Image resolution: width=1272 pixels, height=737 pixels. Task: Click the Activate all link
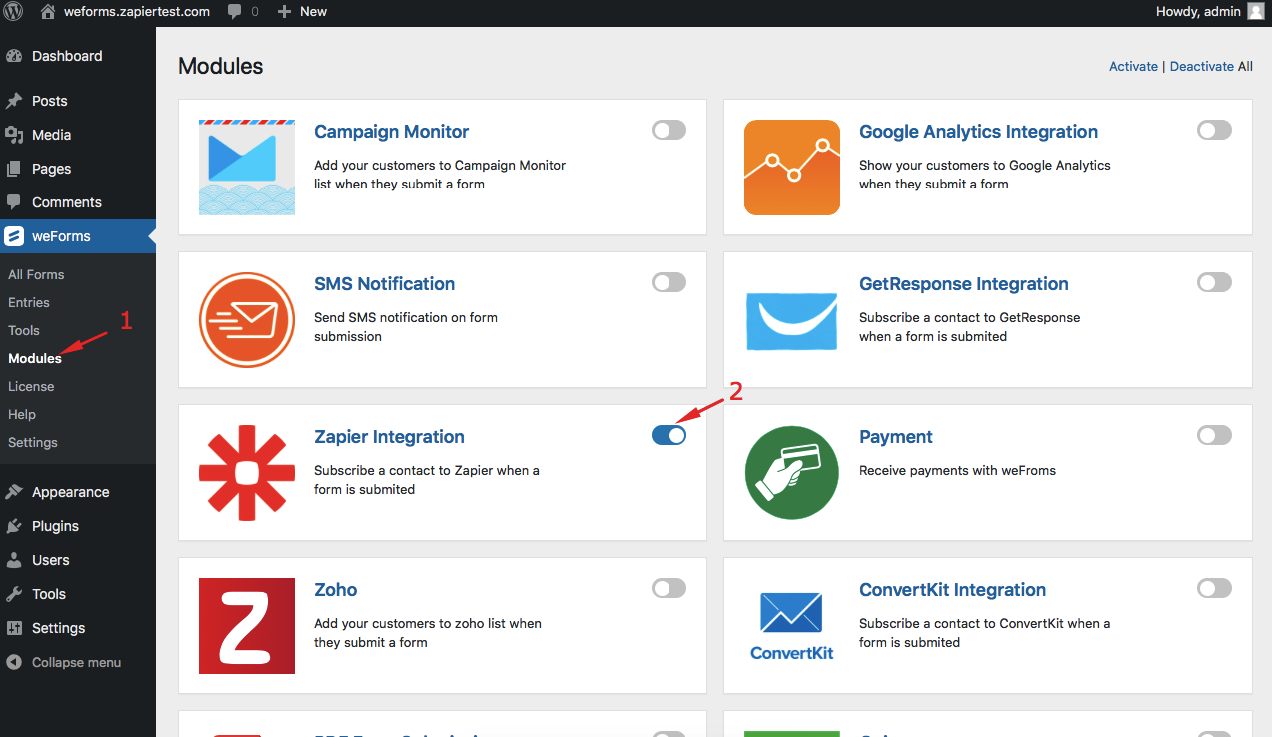pyautogui.click(x=1133, y=67)
